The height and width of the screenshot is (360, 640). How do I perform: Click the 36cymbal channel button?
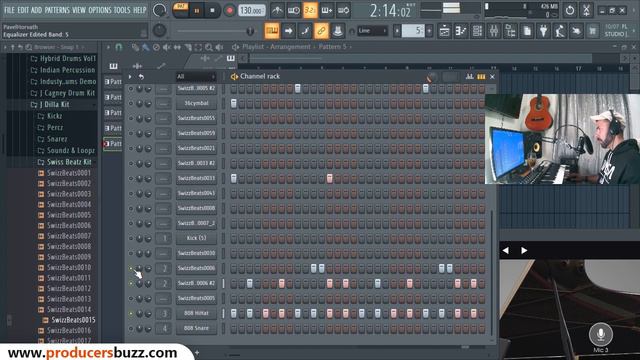(196, 103)
